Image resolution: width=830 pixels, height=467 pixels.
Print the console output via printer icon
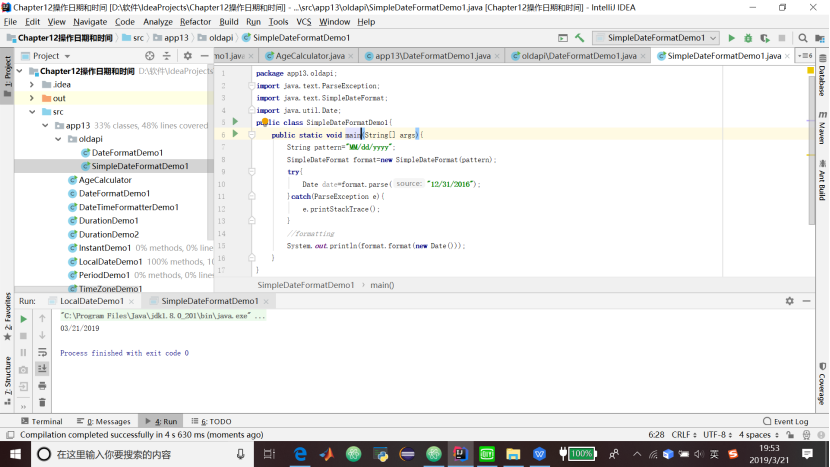42,386
